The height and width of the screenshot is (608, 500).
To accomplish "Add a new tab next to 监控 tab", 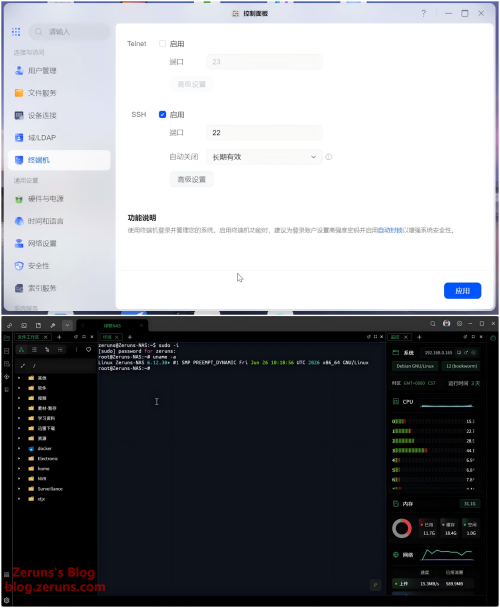I will [419, 337].
